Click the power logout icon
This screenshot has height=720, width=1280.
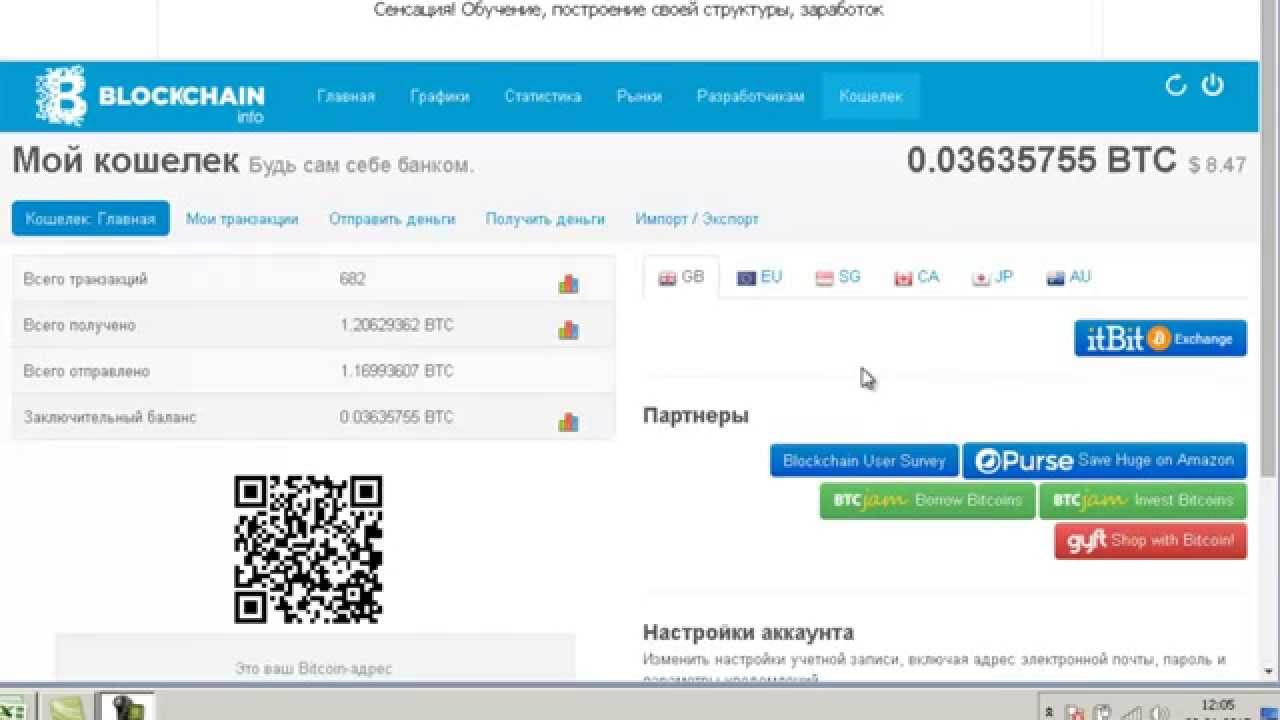point(1213,85)
